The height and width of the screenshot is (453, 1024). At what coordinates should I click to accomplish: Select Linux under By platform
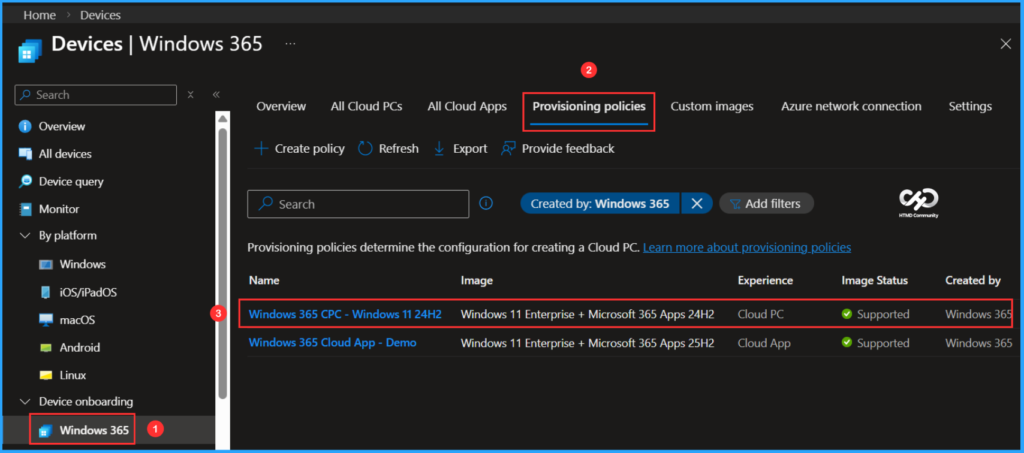click(x=72, y=375)
